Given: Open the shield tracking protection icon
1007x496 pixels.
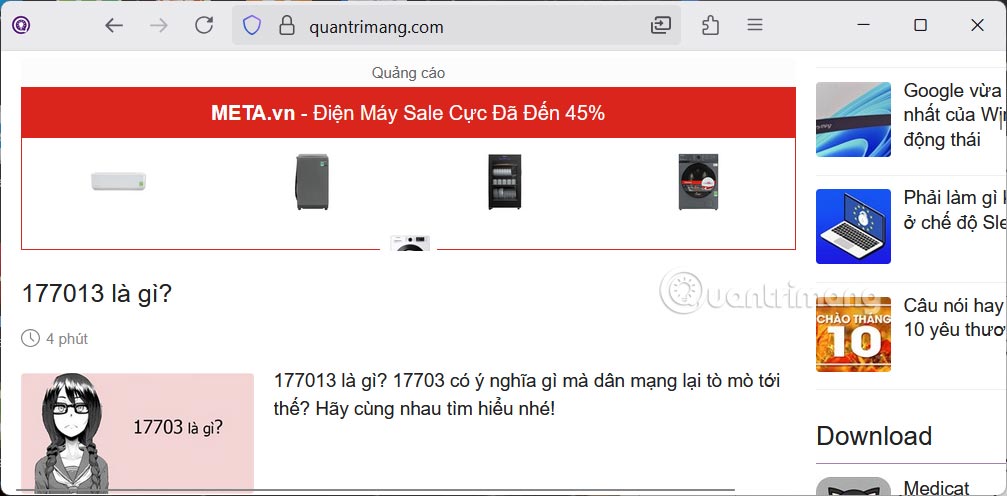Looking at the screenshot, I should pyautogui.click(x=252, y=26).
